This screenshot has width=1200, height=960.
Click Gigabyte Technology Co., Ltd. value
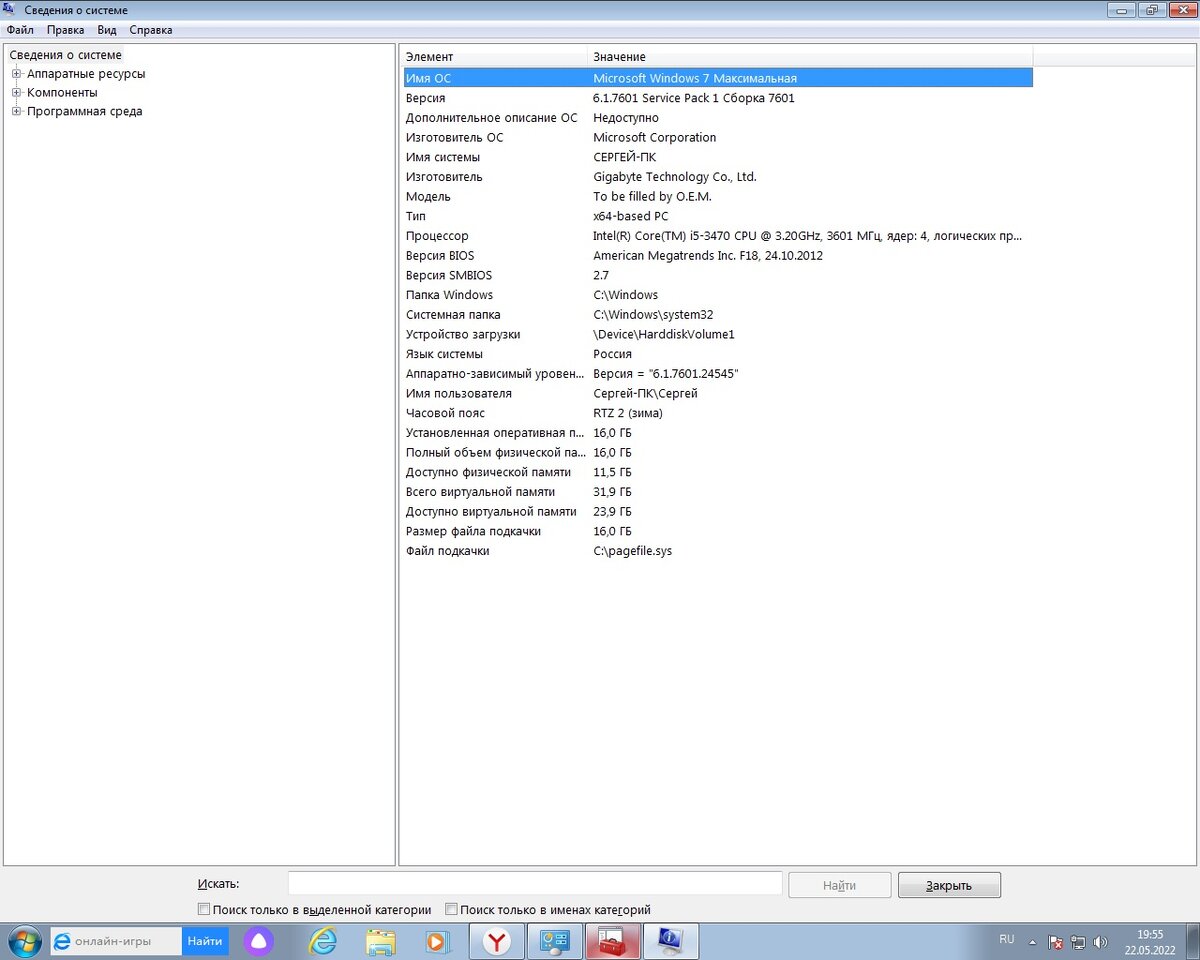tap(675, 177)
